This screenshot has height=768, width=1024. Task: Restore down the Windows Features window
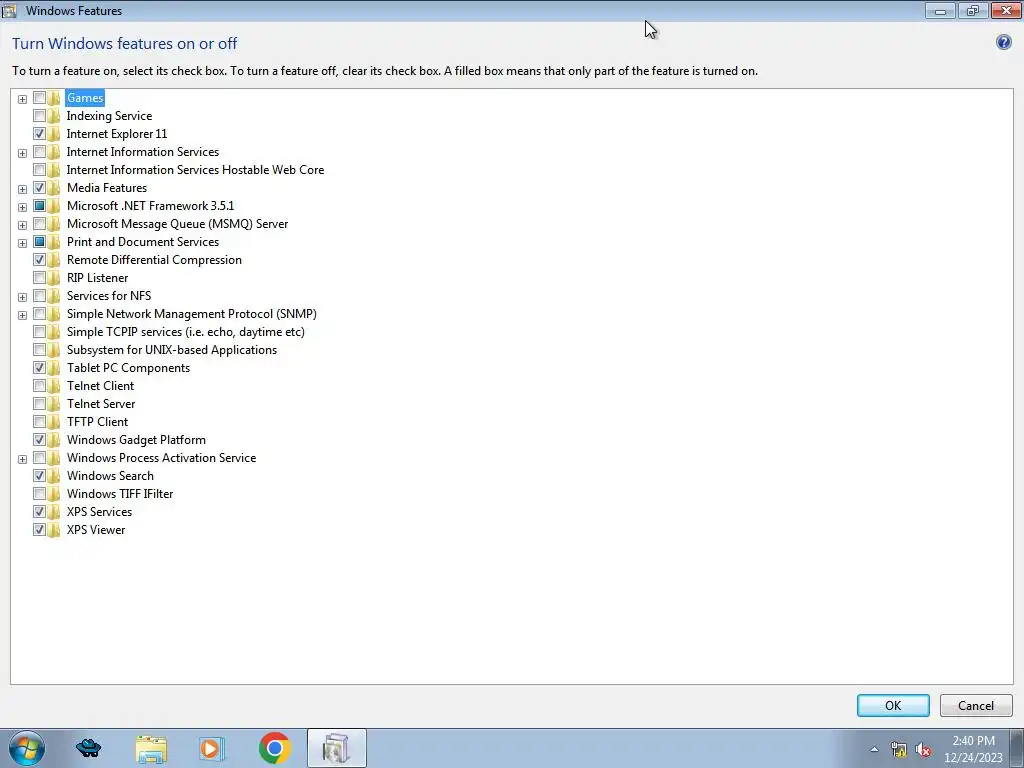(x=972, y=10)
